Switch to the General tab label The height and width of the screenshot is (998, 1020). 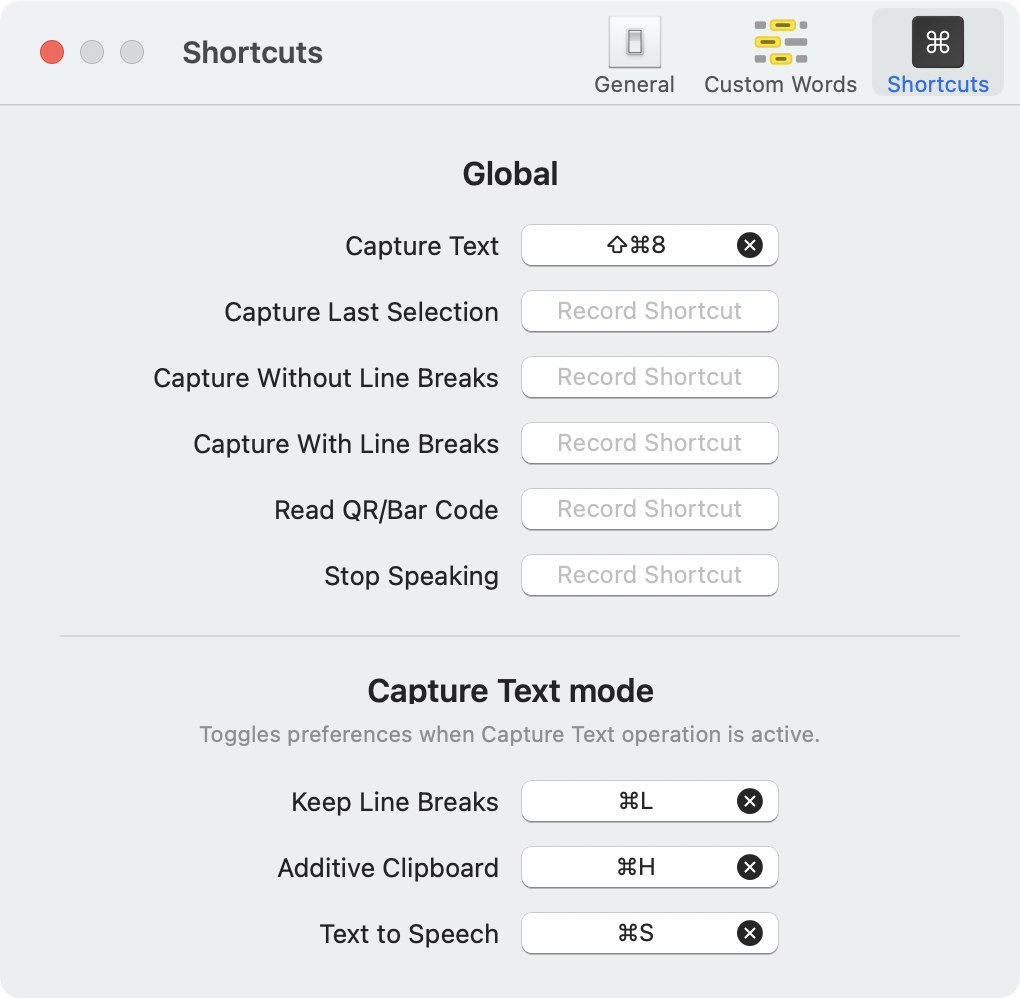634,85
